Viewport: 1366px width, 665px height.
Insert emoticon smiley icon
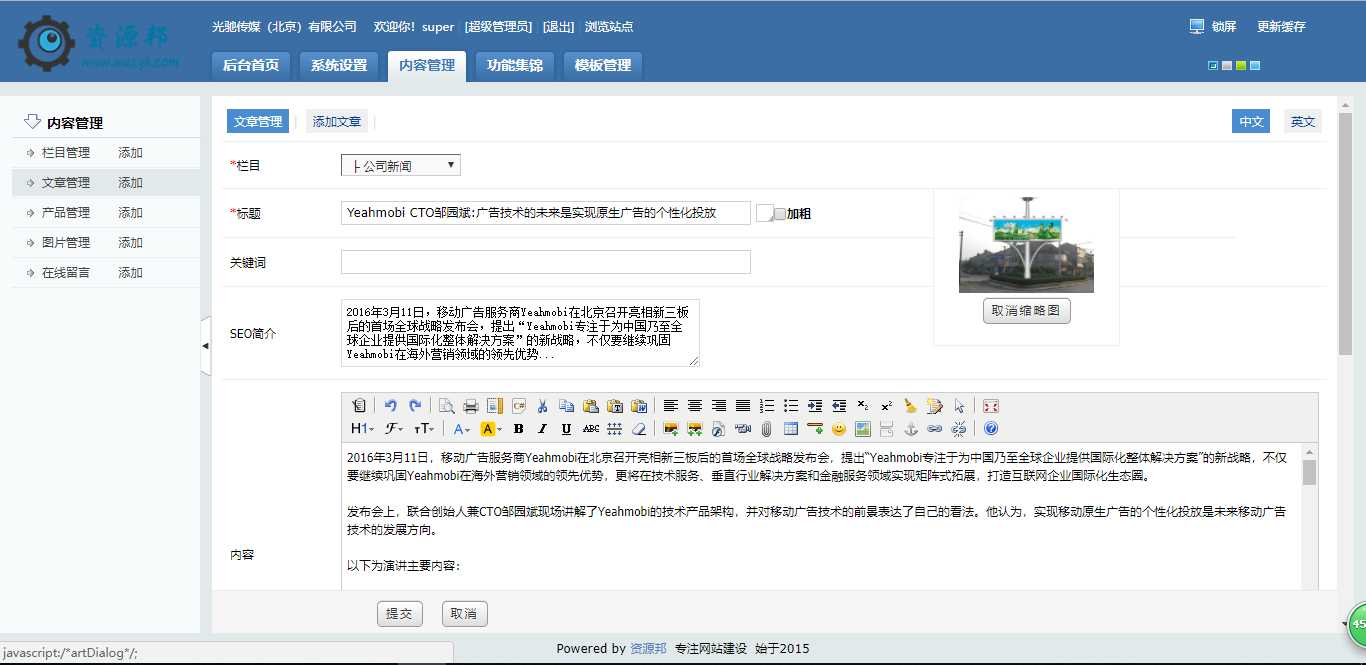839,429
